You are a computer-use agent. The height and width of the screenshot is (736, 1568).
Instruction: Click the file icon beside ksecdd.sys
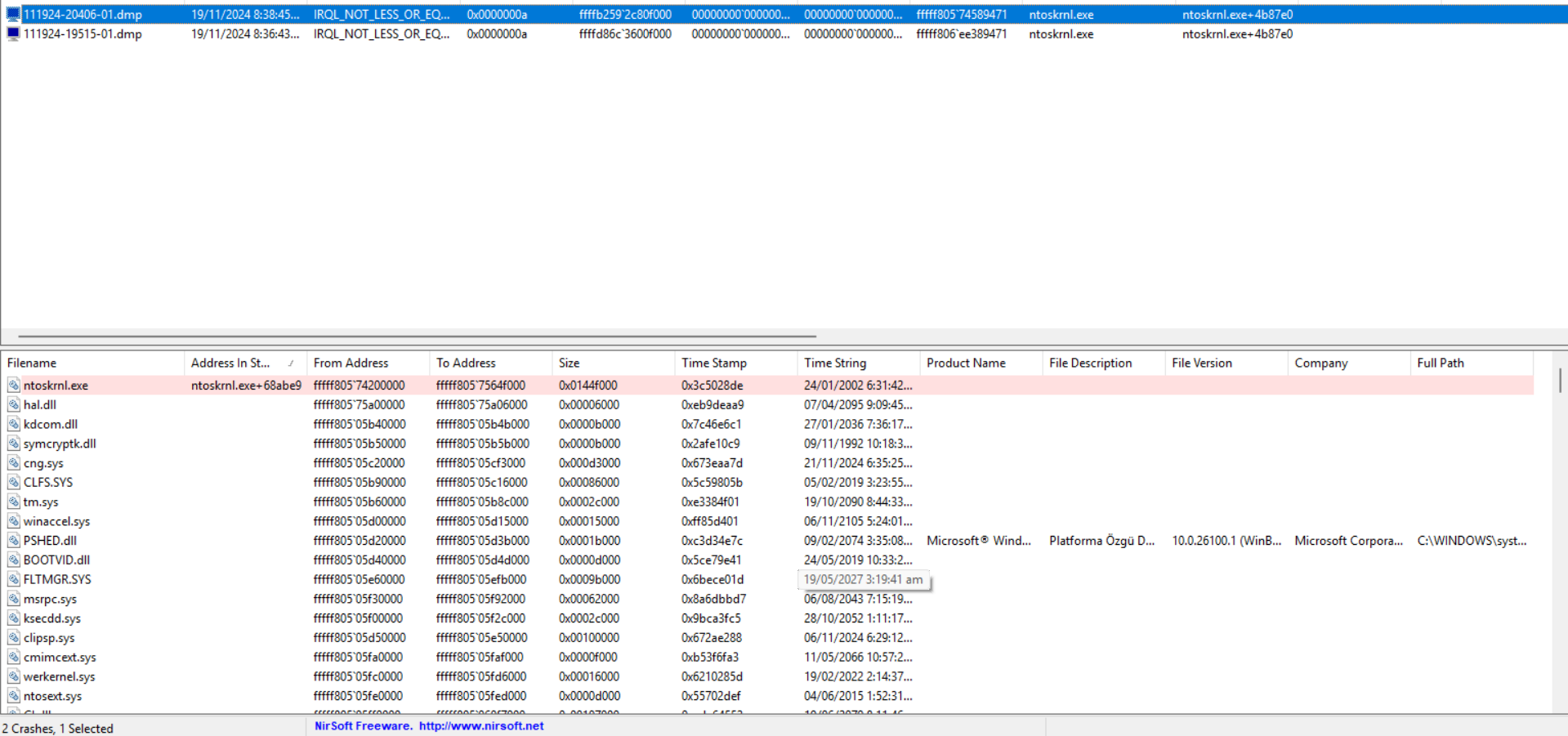click(x=14, y=619)
